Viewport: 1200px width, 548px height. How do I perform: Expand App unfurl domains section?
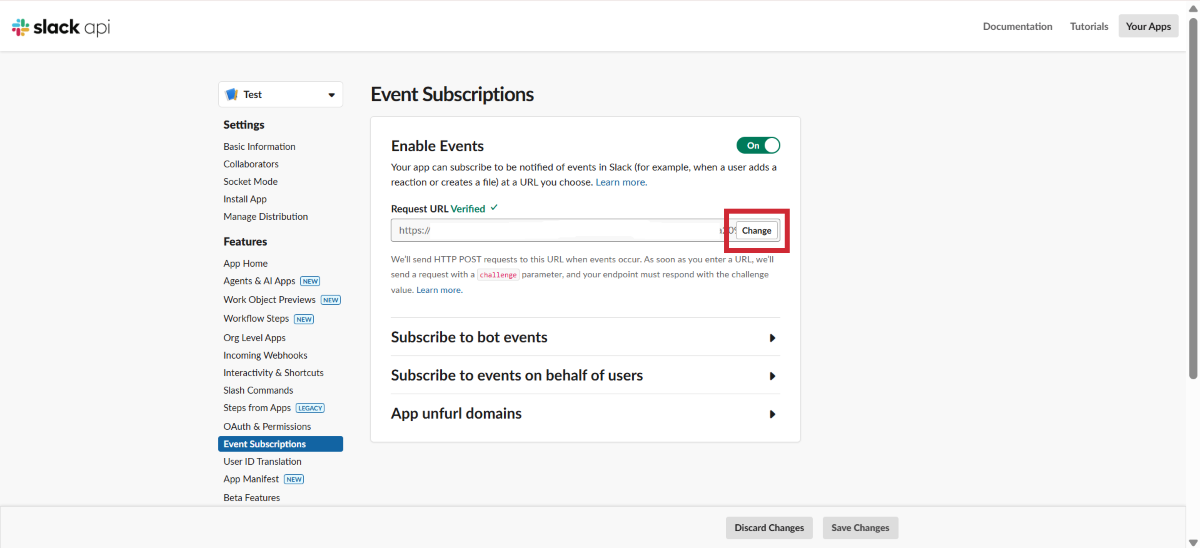584,414
